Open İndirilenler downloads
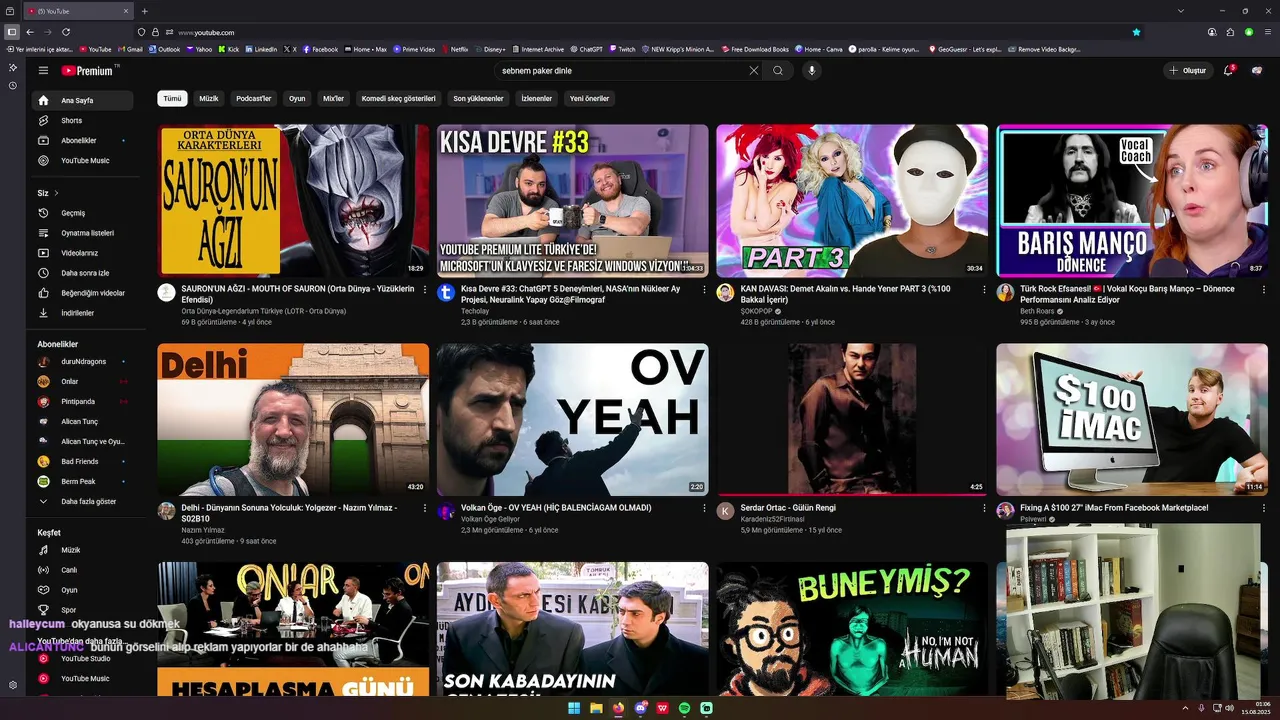The height and width of the screenshot is (720, 1280). click(x=82, y=313)
